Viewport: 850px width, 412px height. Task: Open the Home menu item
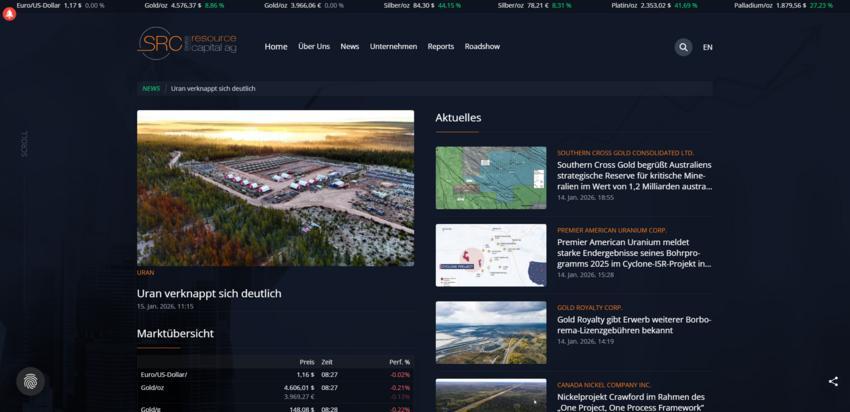tap(276, 47)
